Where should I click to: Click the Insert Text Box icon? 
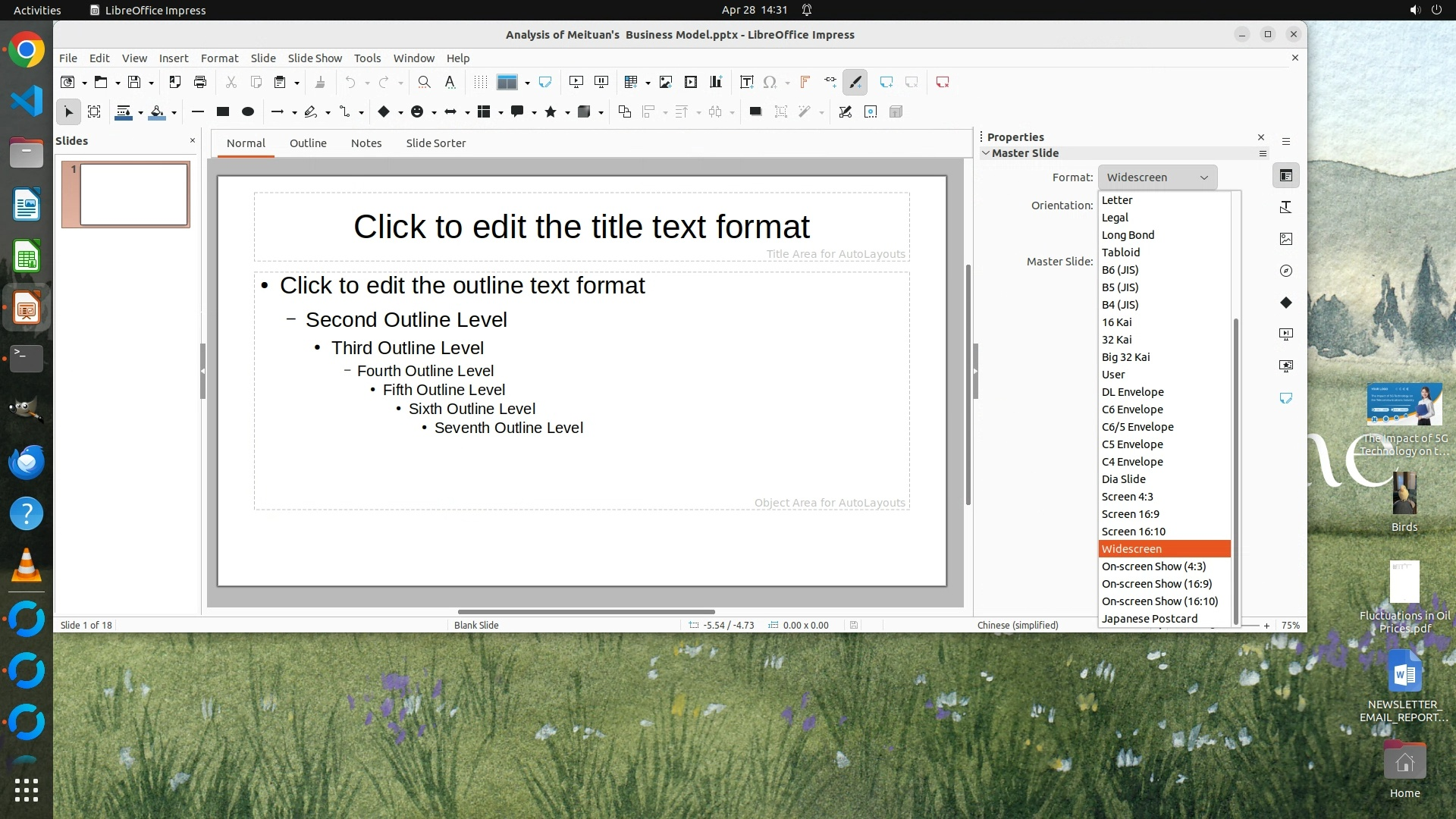click(746, 82)
